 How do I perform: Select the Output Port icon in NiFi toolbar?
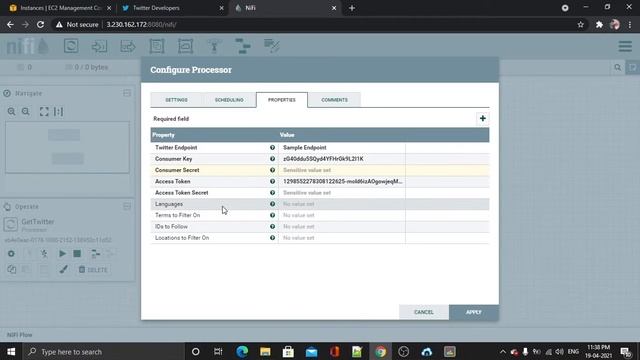point(128,46)
